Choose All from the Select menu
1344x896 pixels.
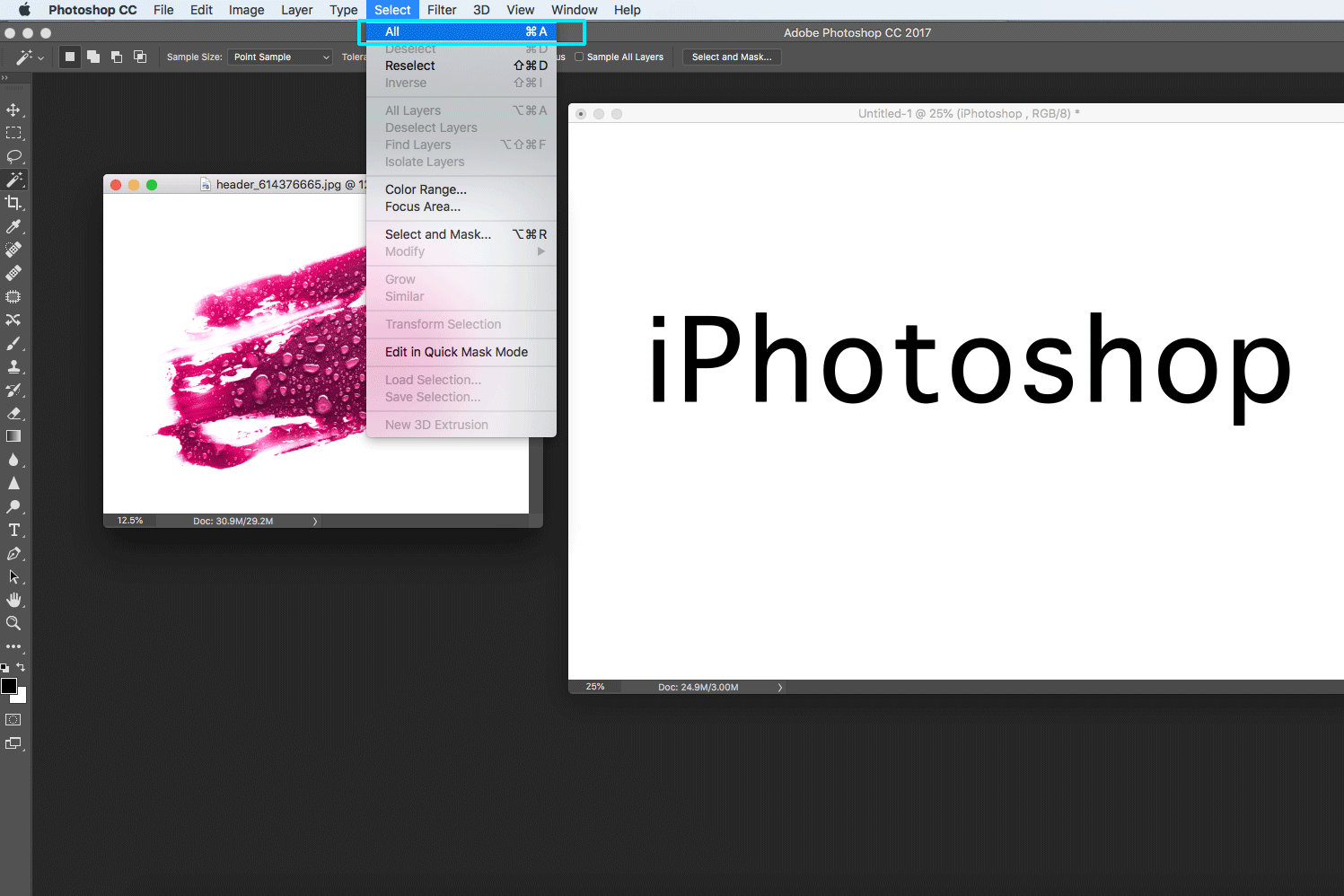(461, 31)
